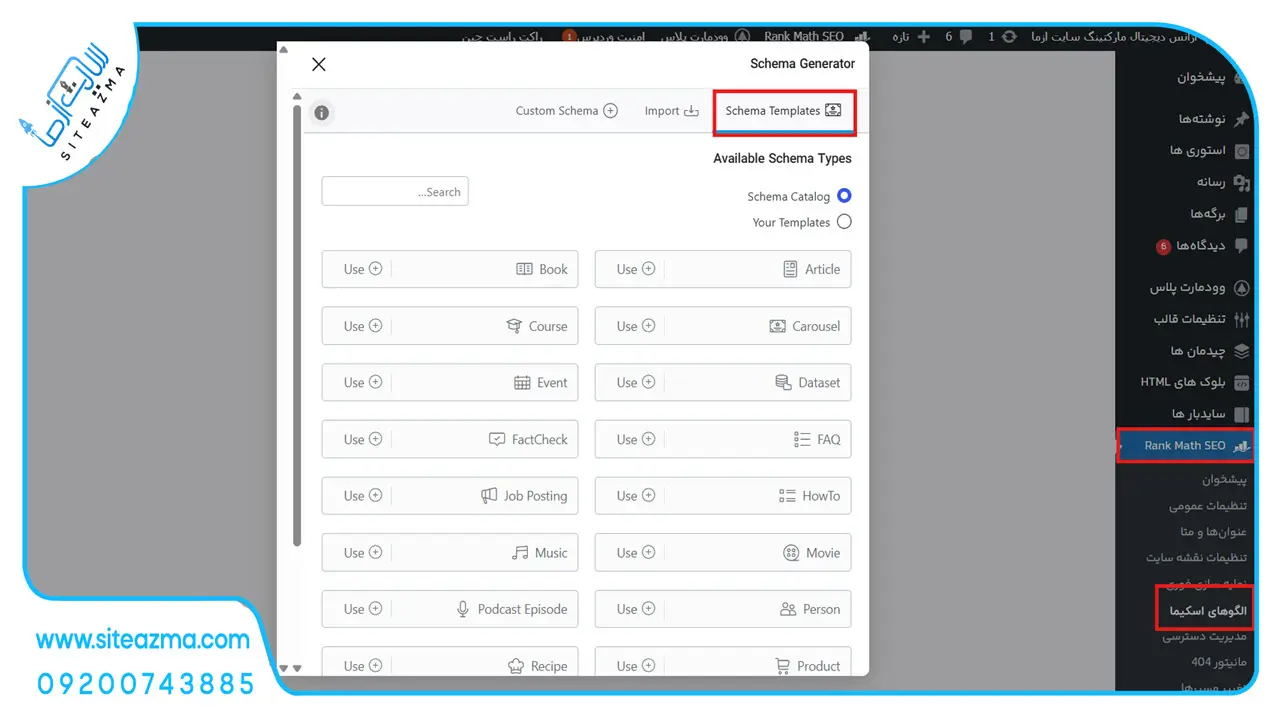1280x720 pixels.
Task: Click the dialog vertical scrollbar thumb
Action: click(x=297, y=325)
